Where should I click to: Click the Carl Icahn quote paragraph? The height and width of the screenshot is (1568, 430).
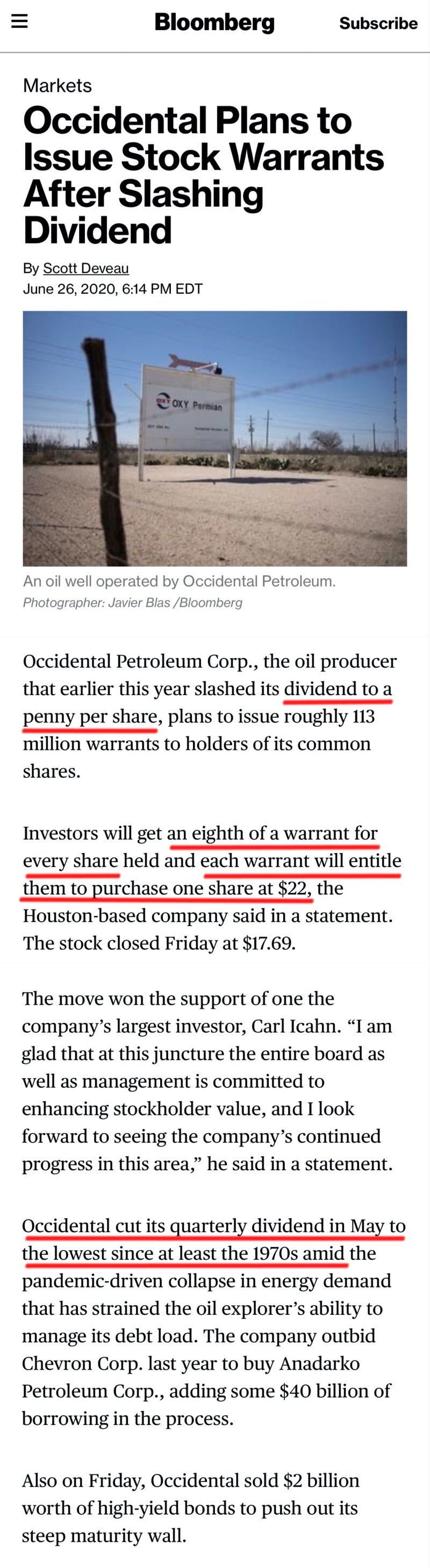point(207,1081)
